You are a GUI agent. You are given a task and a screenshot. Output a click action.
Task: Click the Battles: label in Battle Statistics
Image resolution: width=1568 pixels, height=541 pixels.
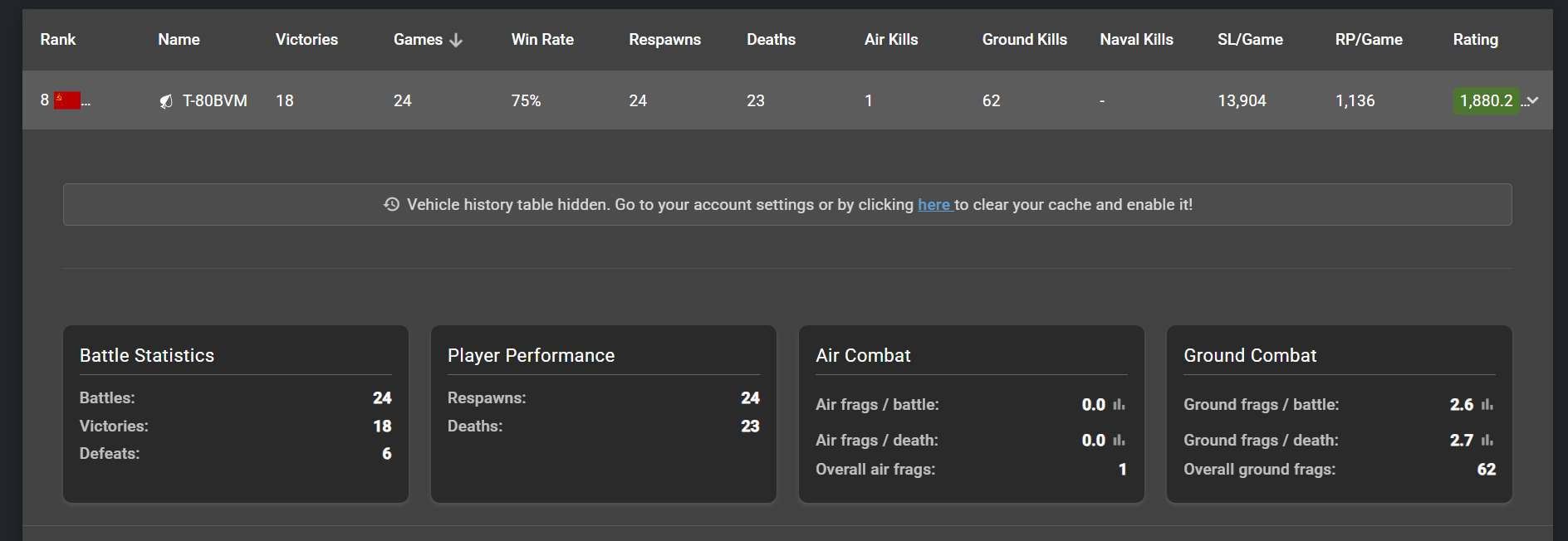tap(107, 398)
